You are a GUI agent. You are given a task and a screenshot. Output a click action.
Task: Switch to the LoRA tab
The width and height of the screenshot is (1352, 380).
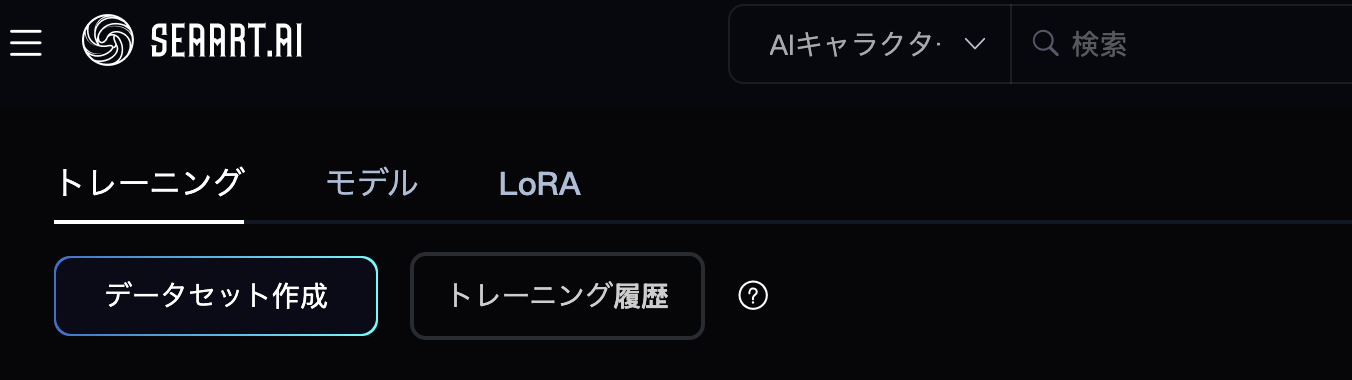coord(540,184)
